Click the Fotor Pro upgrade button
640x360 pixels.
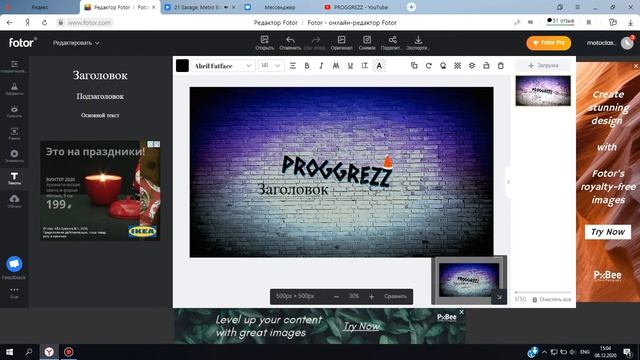549,43
